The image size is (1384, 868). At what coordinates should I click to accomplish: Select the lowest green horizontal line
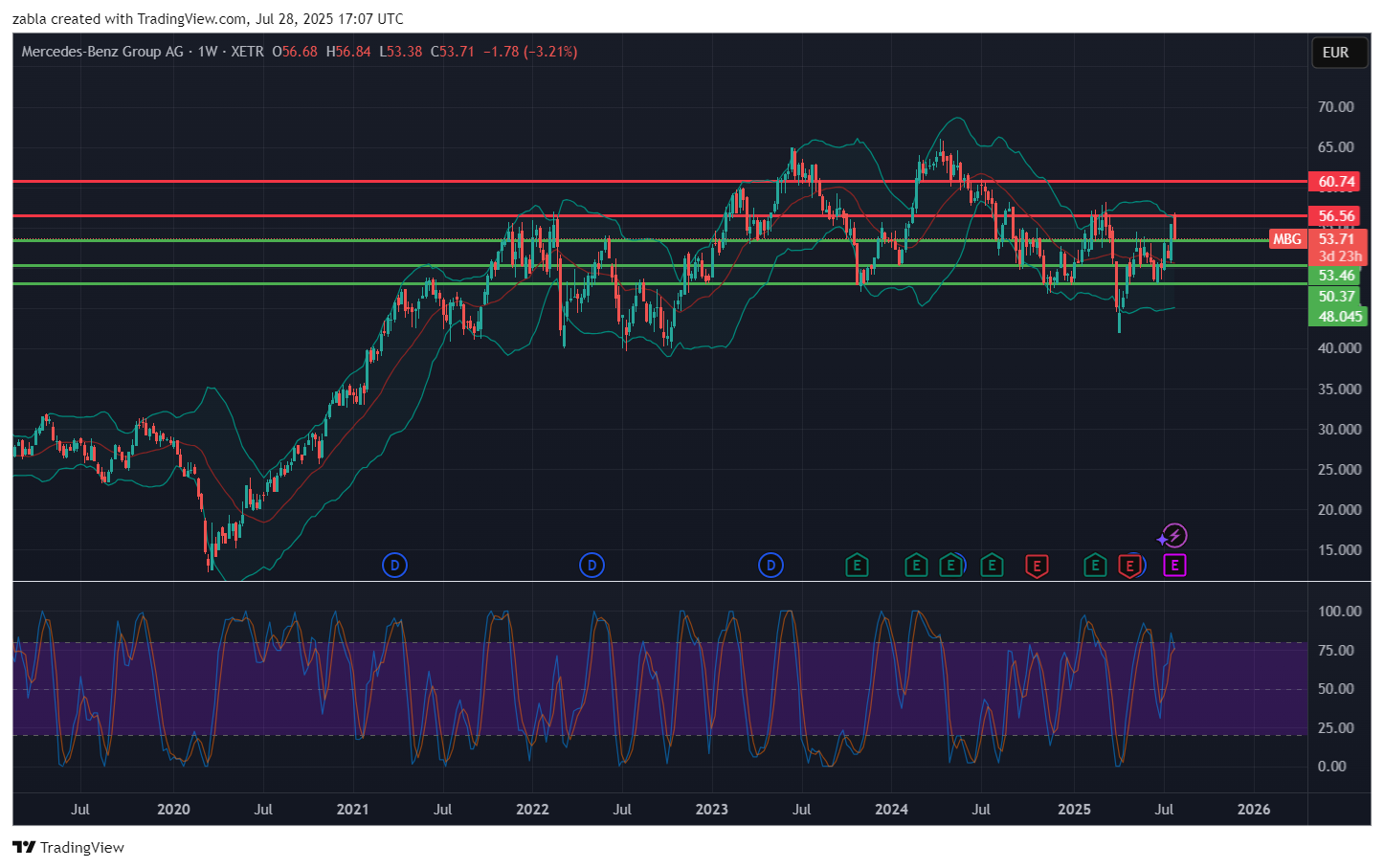coord(660,283)
